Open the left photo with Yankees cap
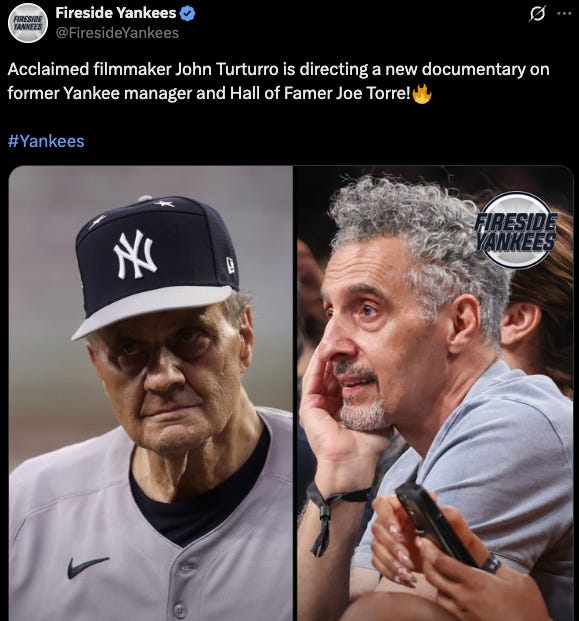The height and width of the screenshot is (621, 579). 151,393
